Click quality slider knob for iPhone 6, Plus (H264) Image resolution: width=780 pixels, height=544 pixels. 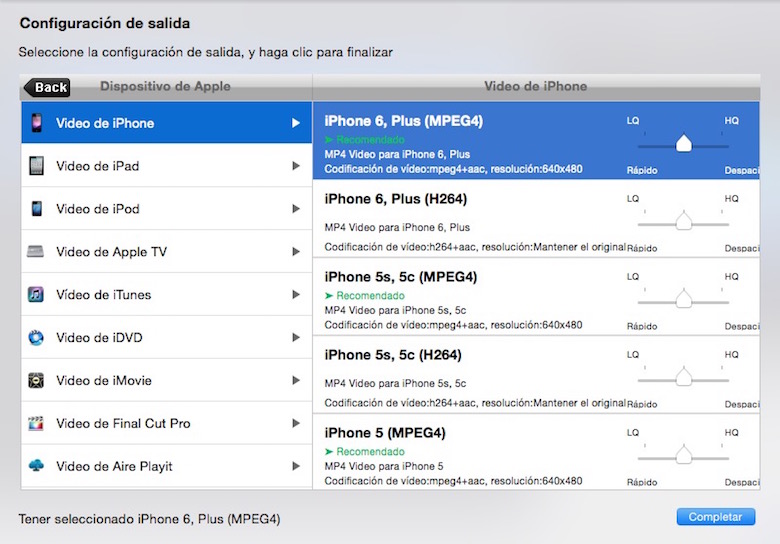coord(683,220)
